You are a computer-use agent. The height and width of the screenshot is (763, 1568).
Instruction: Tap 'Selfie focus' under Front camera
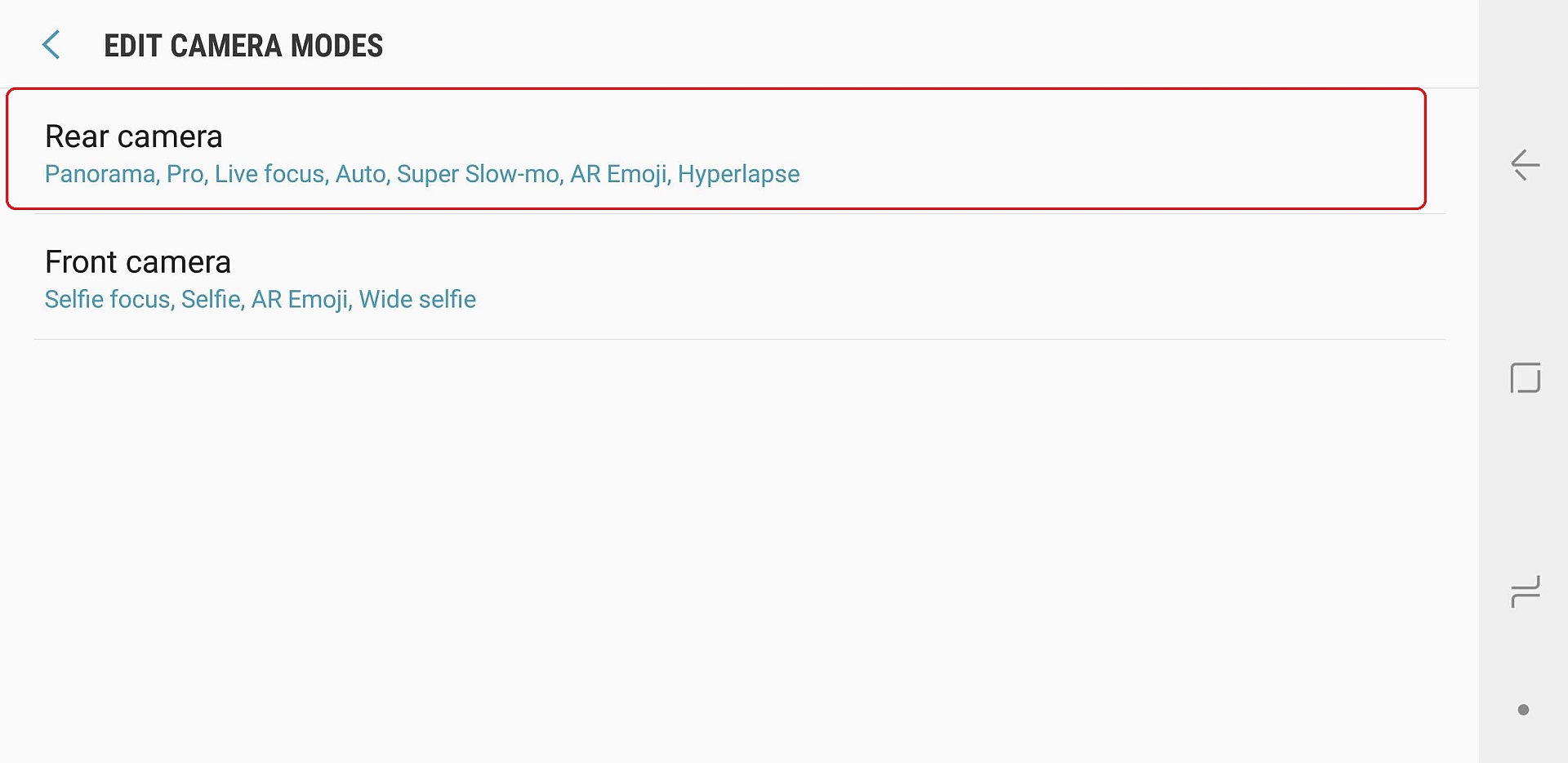(107, 300)
